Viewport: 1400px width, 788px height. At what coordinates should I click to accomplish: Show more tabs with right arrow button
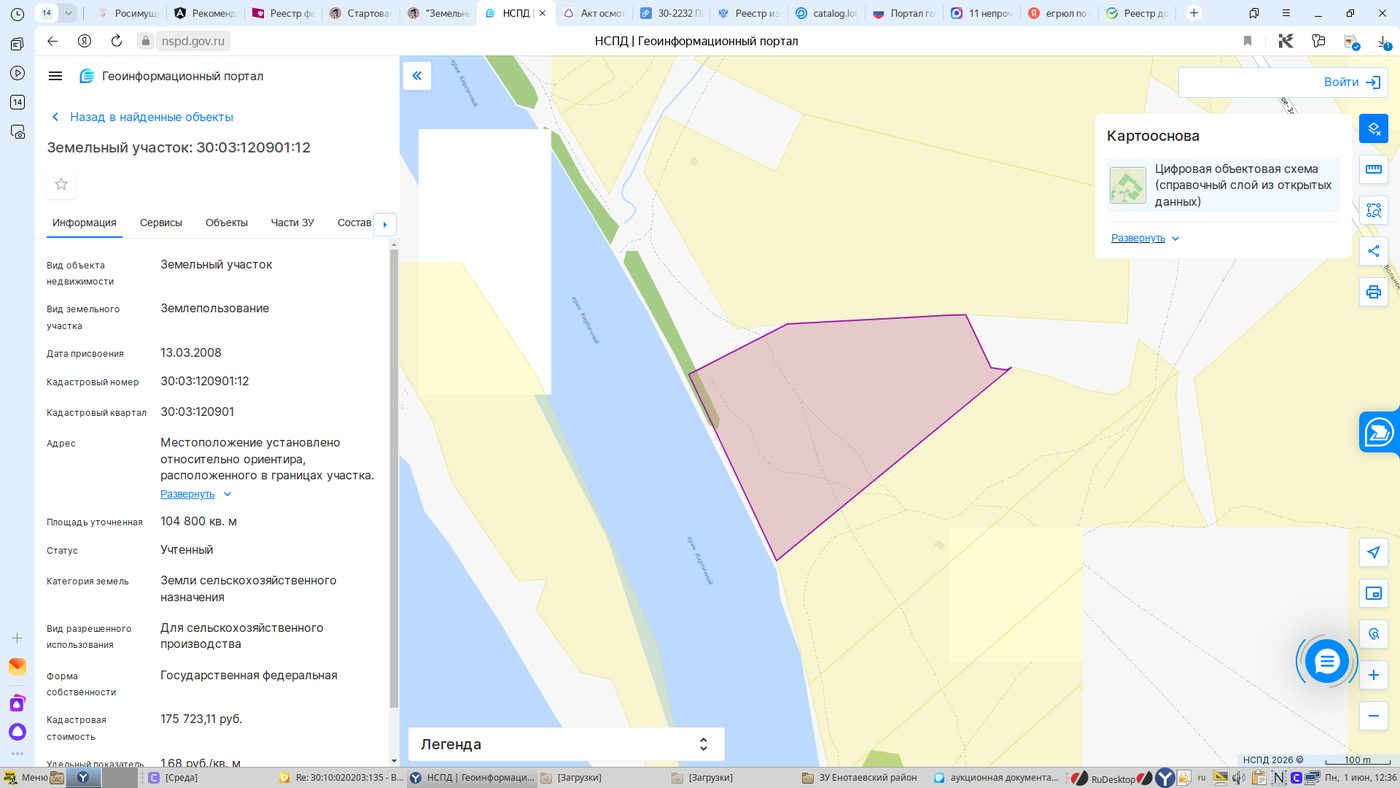point(385,224)
